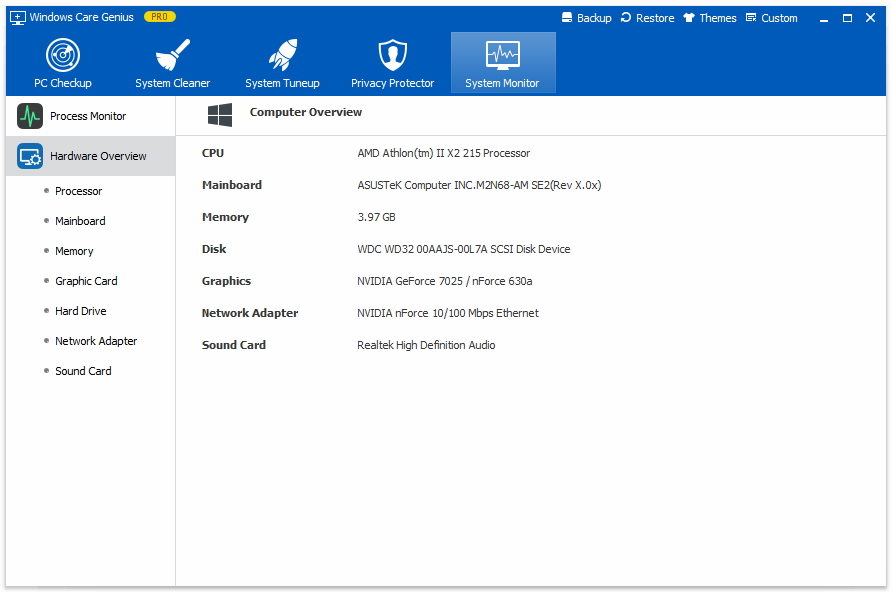Click the Backup drive icon
The height and width of the screenshot is (592, 892).
(567, 18)
